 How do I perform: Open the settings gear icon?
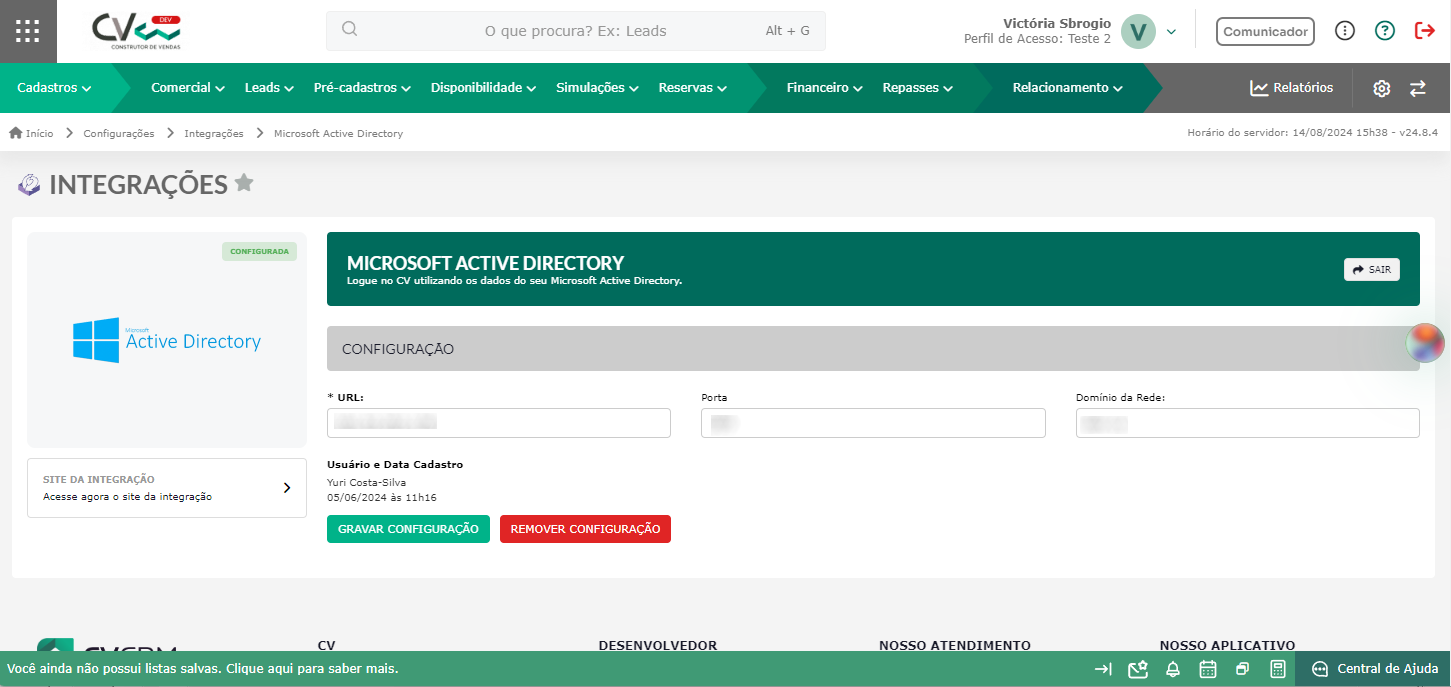1381,88
